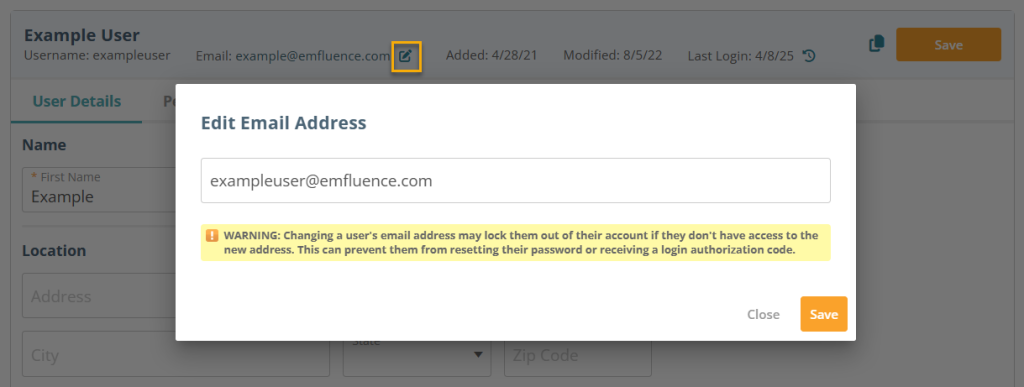Save the new email in the dialog
1024x387 pixels.
[824, 314]
